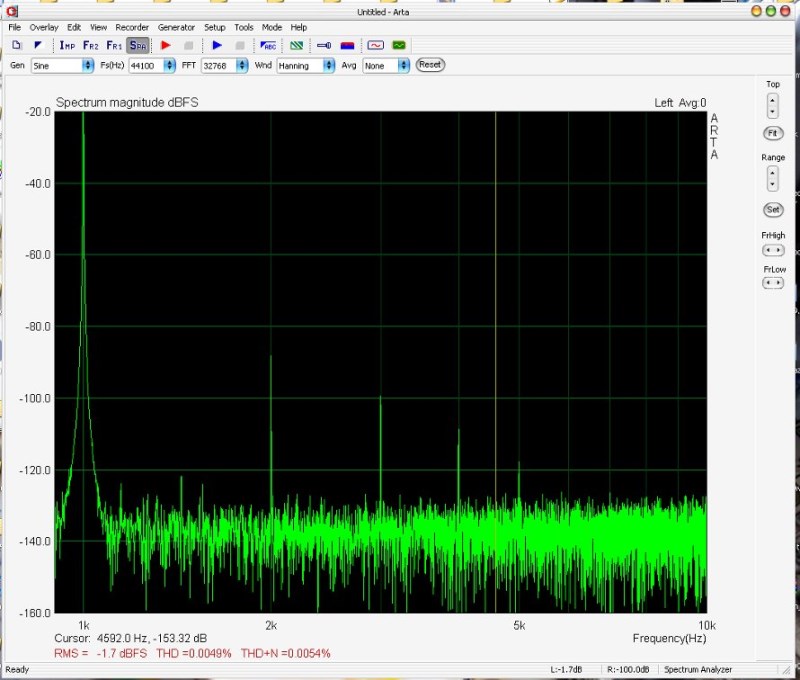Start the generator with the blue play button
The height and width of the screenshot is (680, 800).
(217, 45)
